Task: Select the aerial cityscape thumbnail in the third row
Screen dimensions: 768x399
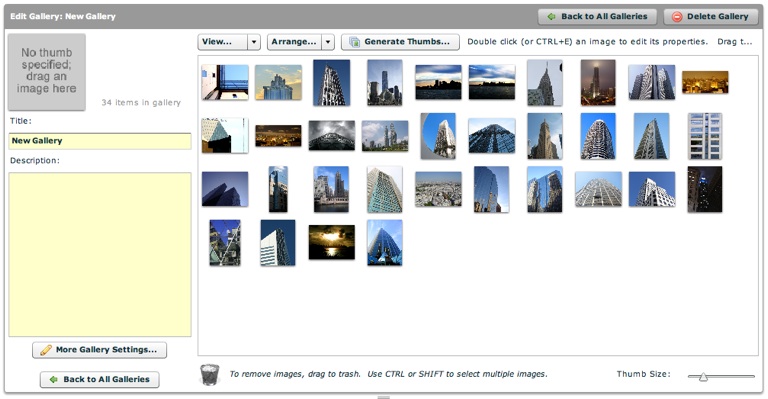Action: [x=438, y=189]
